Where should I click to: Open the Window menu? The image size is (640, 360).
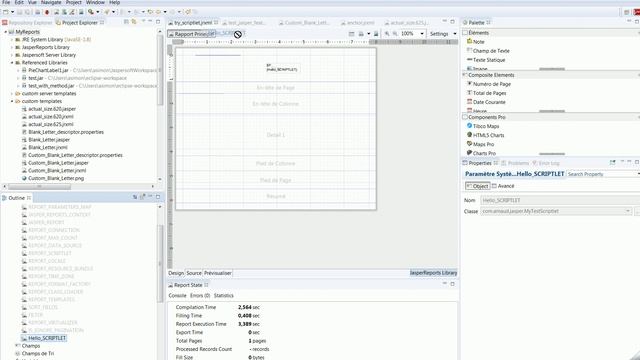coord(95,2)
